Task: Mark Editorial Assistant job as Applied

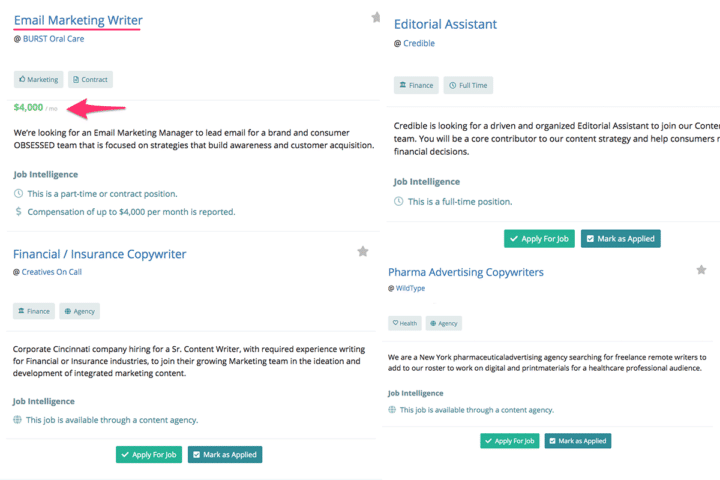Action: tap(621, 239)
